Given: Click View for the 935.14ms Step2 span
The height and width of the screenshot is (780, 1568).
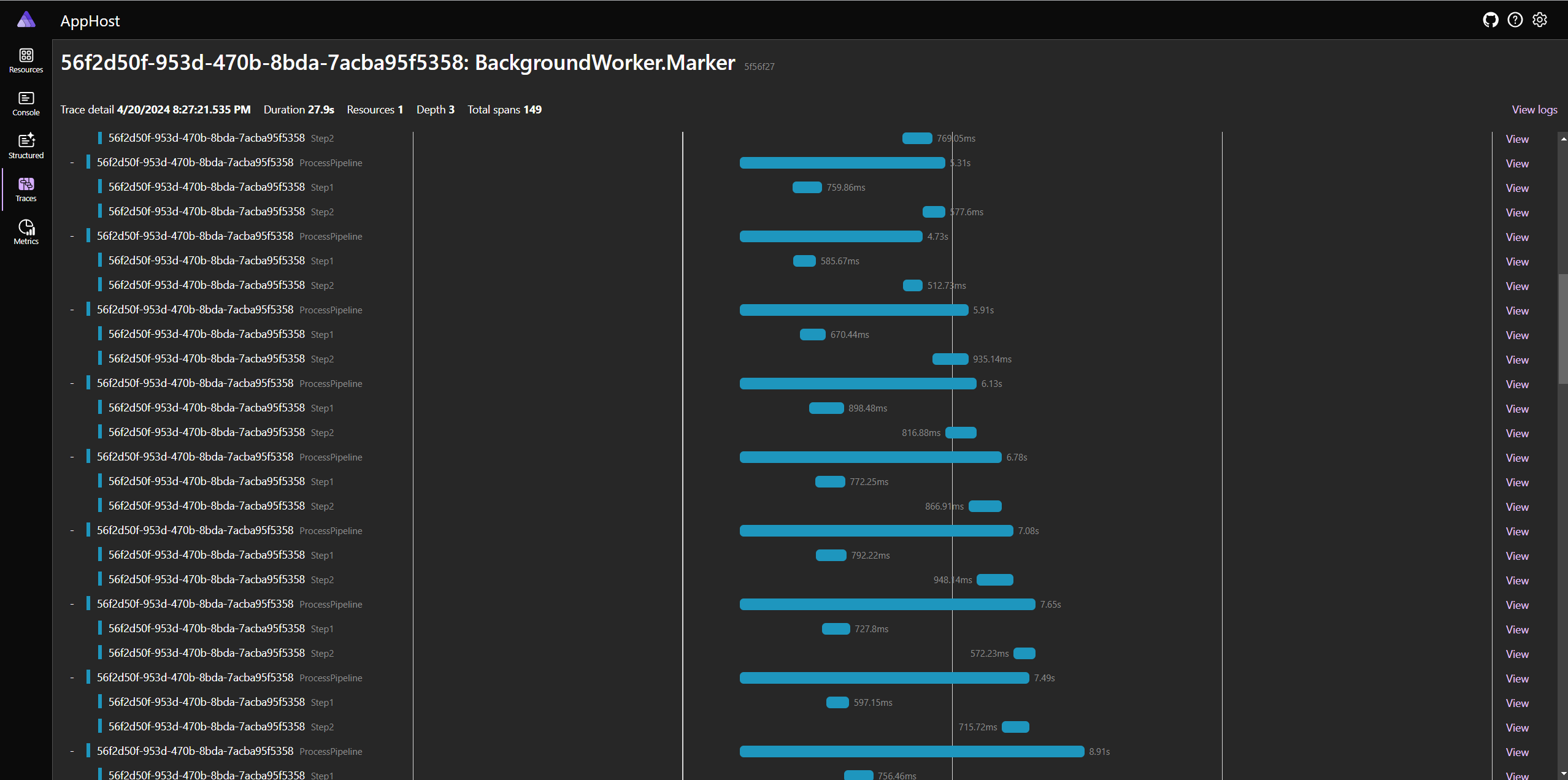Looking at the screenshot, I should pyautogui.click(x=1517, y=360).
